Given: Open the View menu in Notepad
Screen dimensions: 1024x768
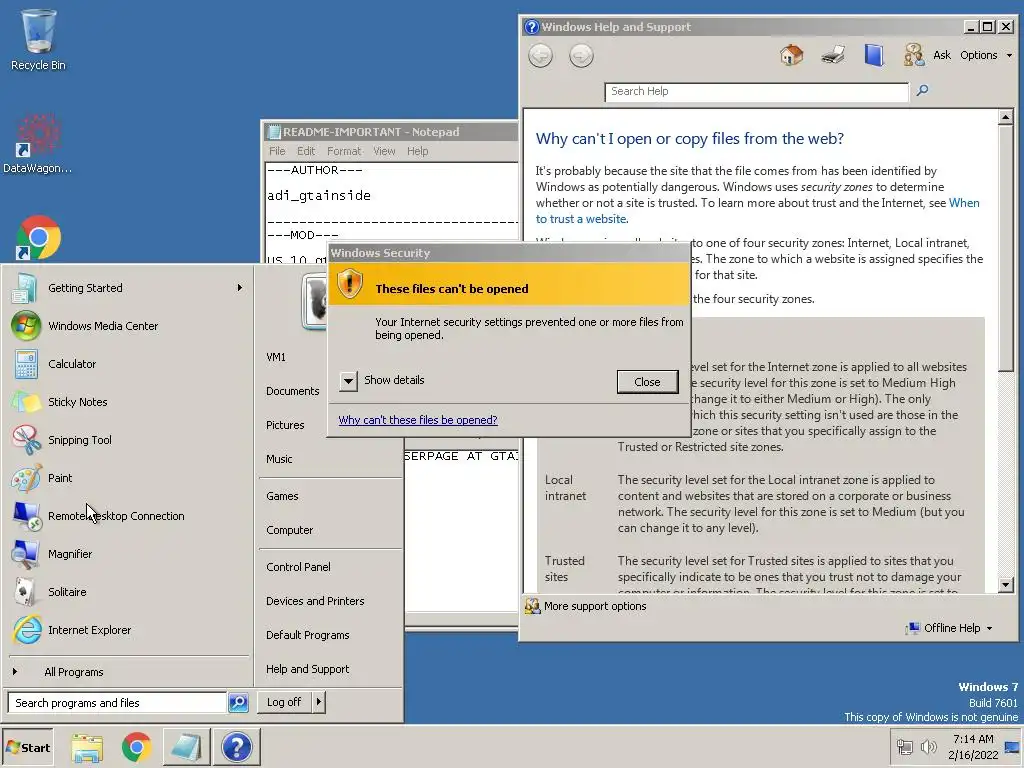Looking at the screenshot, I should tap(384, 151).
